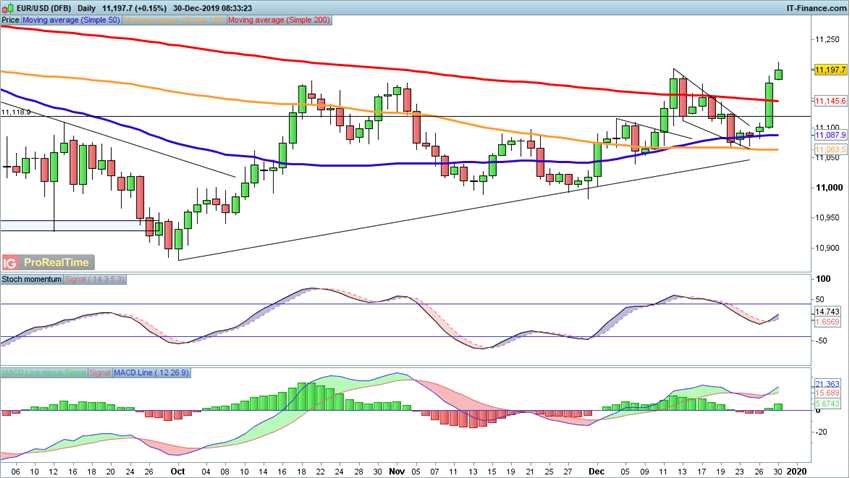
Task: Click the EUR/USD (DFB) instrument name
Action: [x=45, y=8]
